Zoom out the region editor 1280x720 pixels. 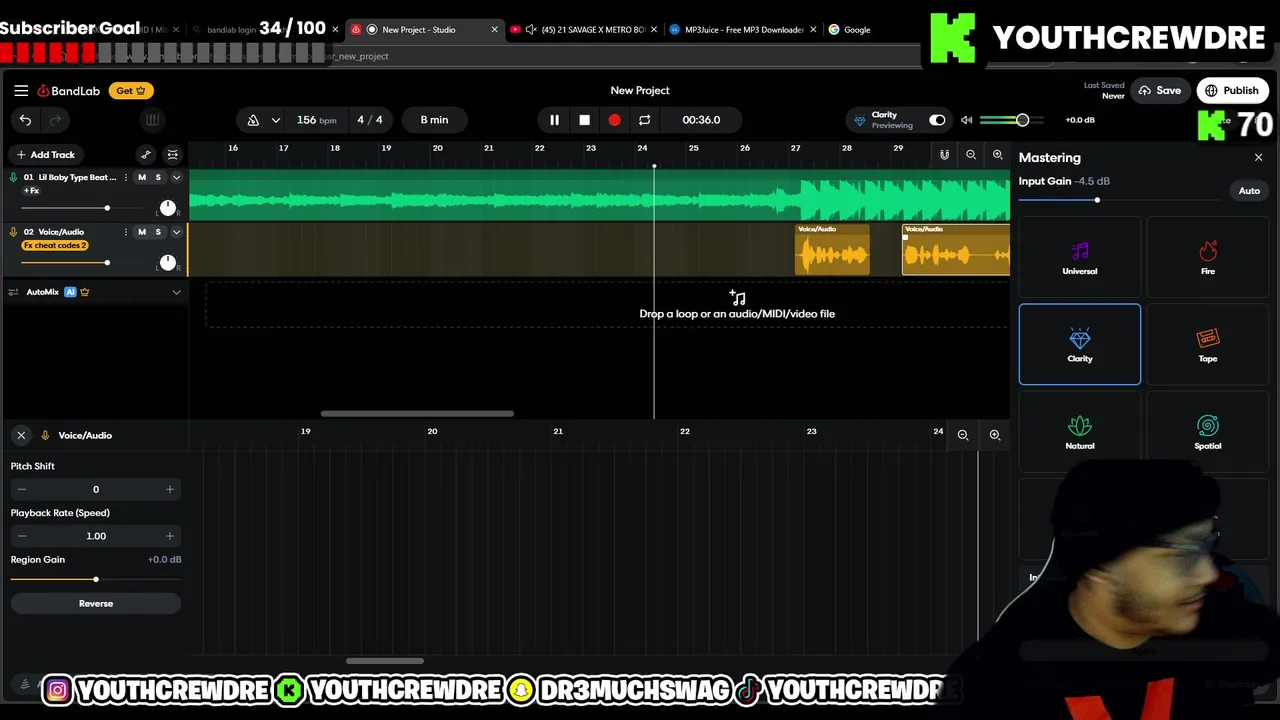(963, 435)
